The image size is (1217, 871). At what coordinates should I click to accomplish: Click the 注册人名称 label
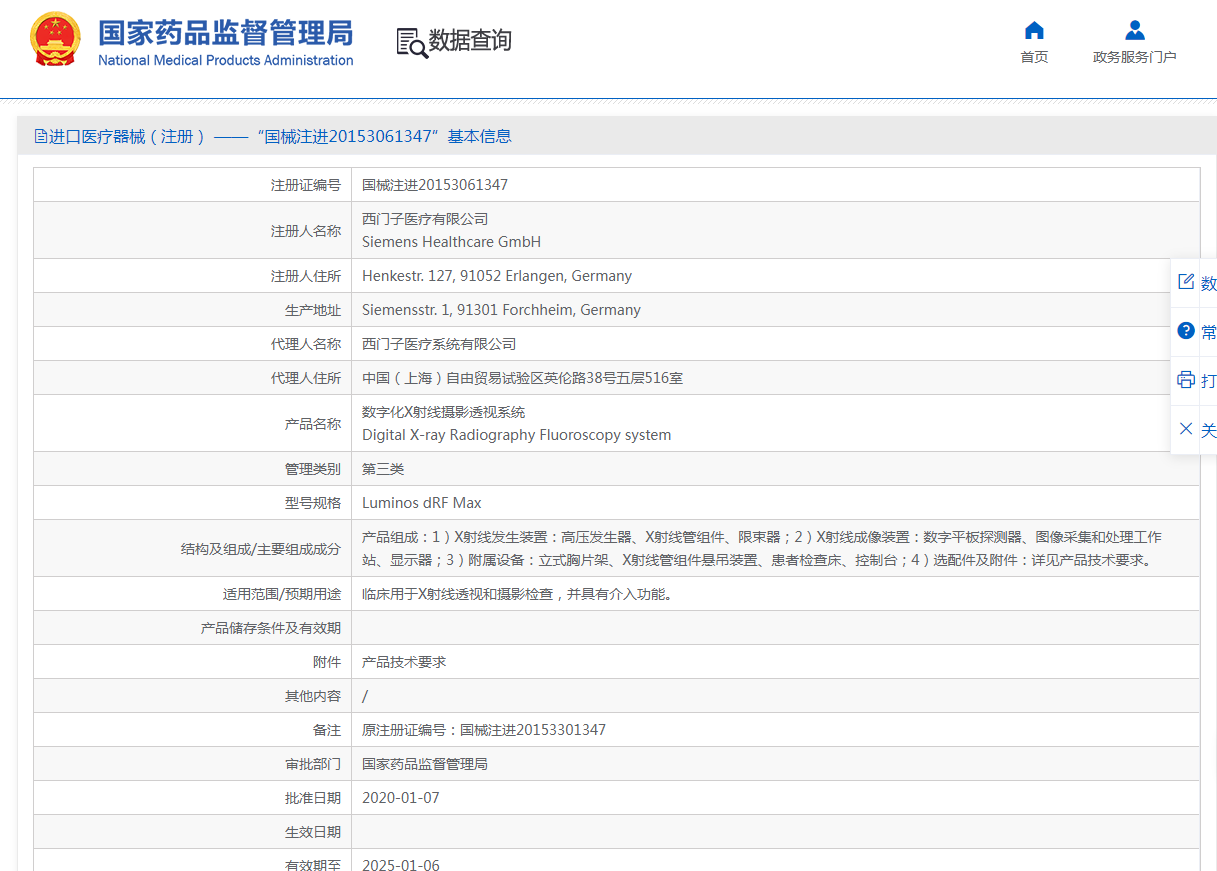coord(306,231)
